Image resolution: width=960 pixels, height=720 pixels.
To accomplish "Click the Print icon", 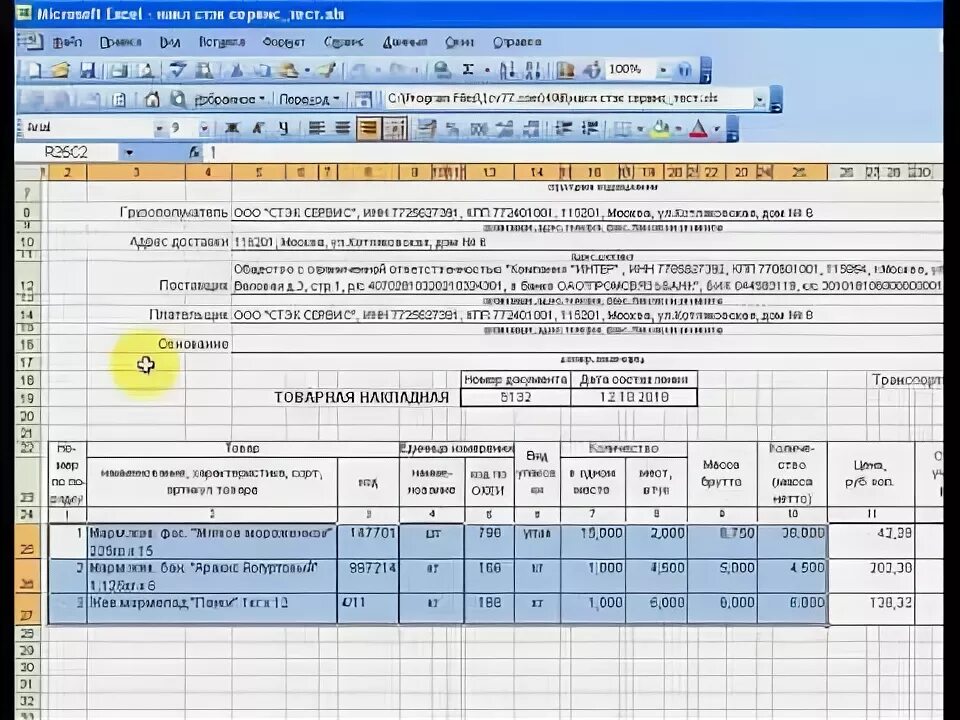I will coord(120,70).
